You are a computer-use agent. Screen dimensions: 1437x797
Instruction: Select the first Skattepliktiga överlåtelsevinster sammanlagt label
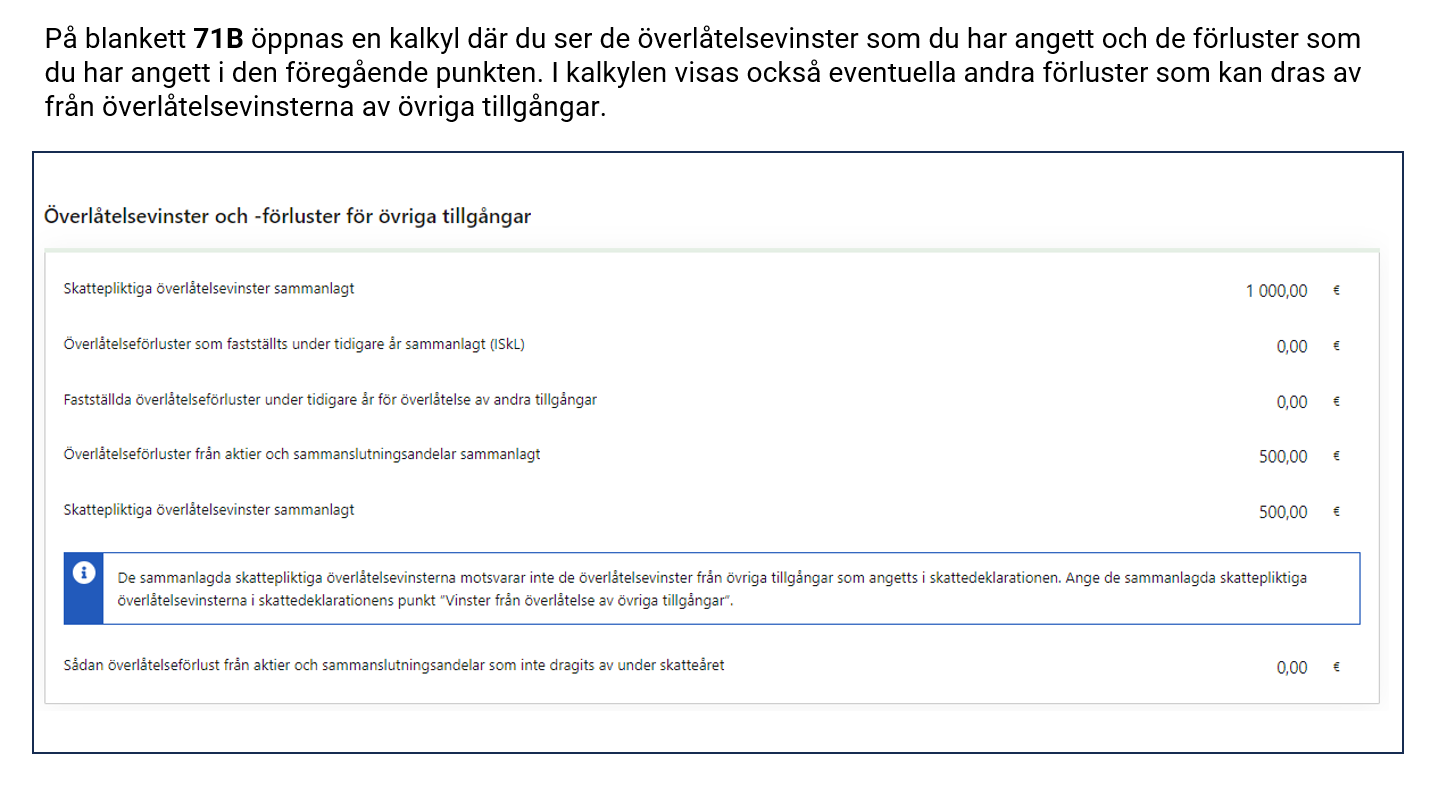[x=208, y=289]
